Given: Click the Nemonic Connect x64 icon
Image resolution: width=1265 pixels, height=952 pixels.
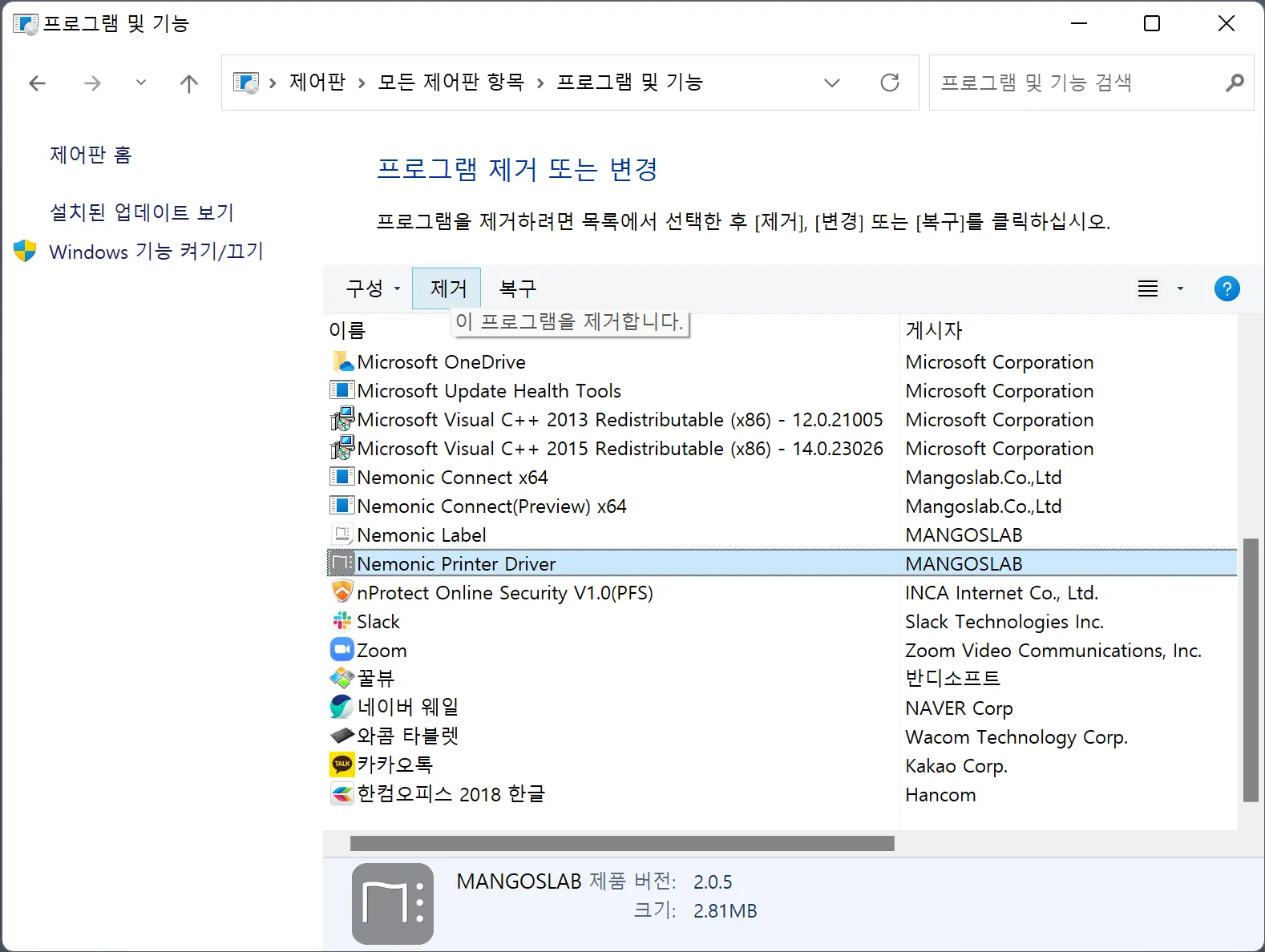Looking at the screenshot, I should (x=342, y=477).
